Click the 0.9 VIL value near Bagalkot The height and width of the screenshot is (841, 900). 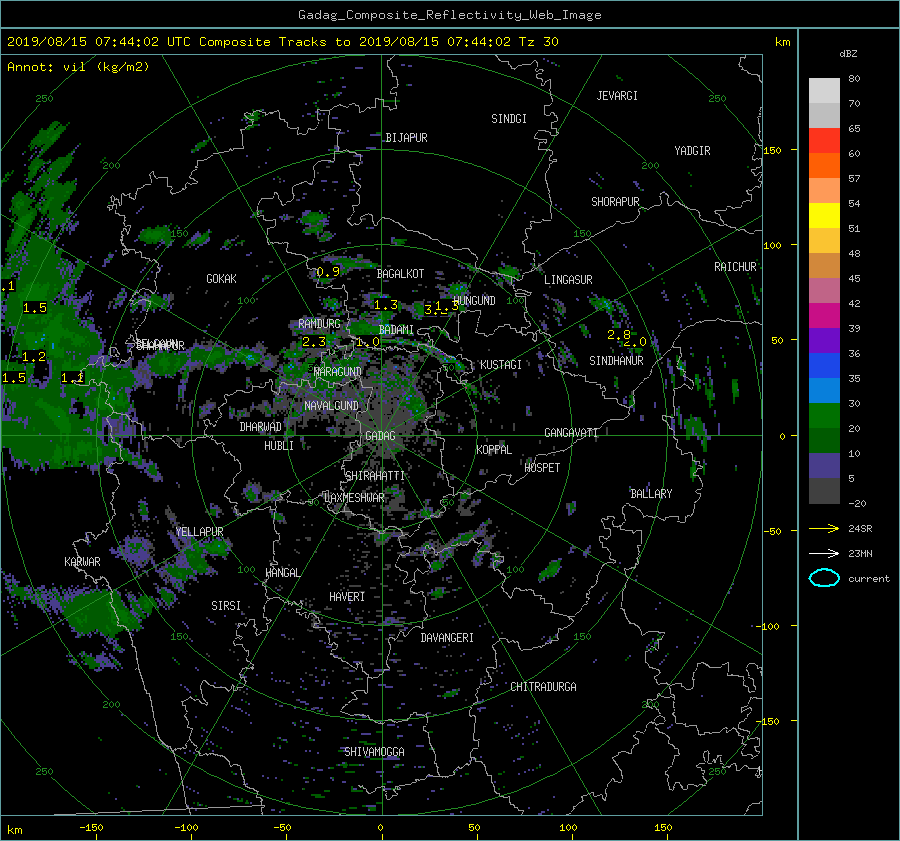pos(328,272)
